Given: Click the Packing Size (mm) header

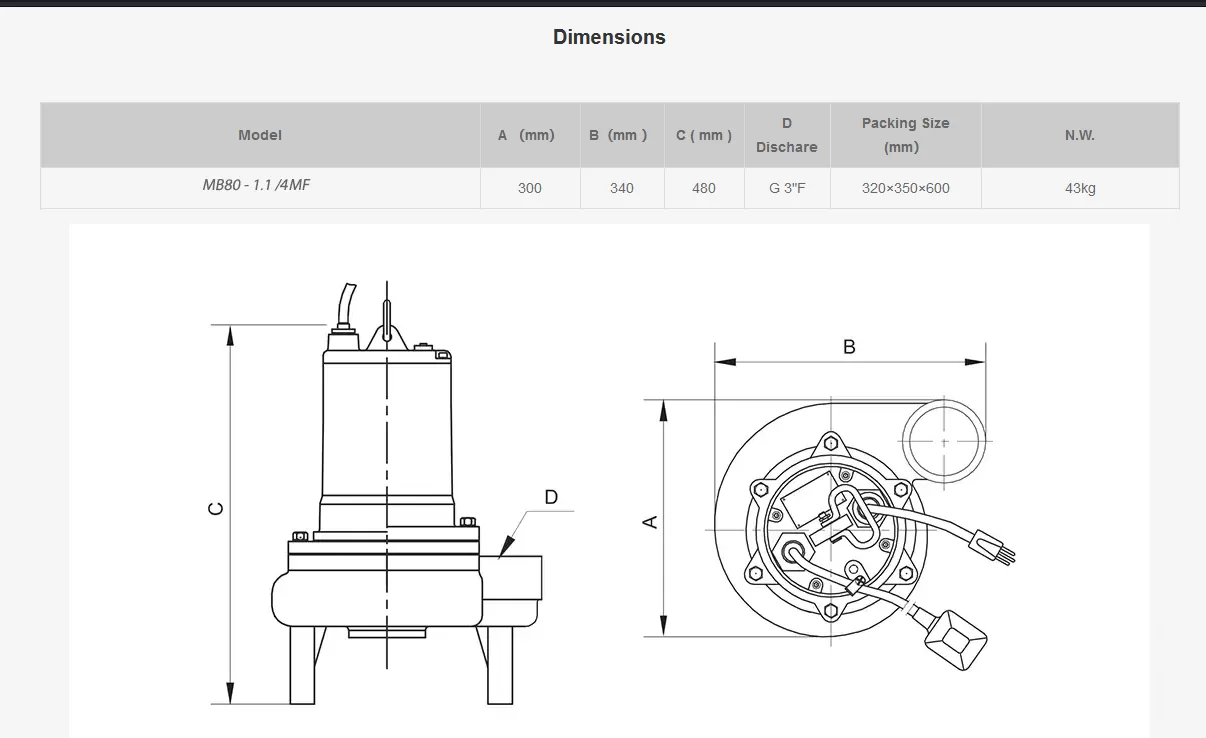Looking at the screenshot, I should click(905, 135).
